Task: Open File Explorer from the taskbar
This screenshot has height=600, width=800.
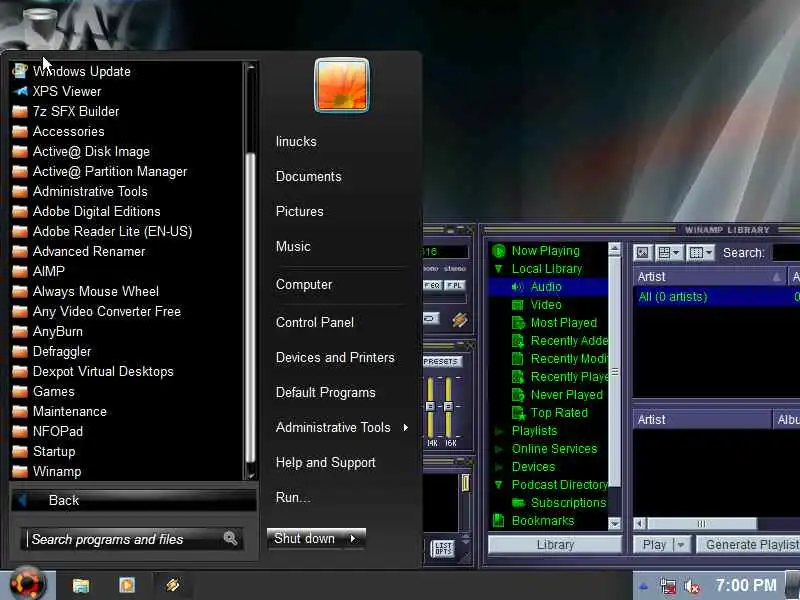Action: pos(81,585)
